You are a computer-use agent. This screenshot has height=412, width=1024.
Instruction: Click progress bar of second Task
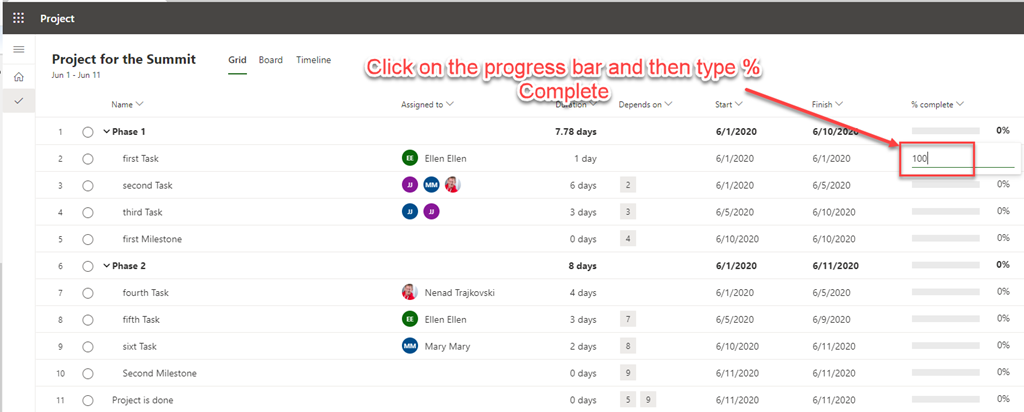[x=945, y=185]
